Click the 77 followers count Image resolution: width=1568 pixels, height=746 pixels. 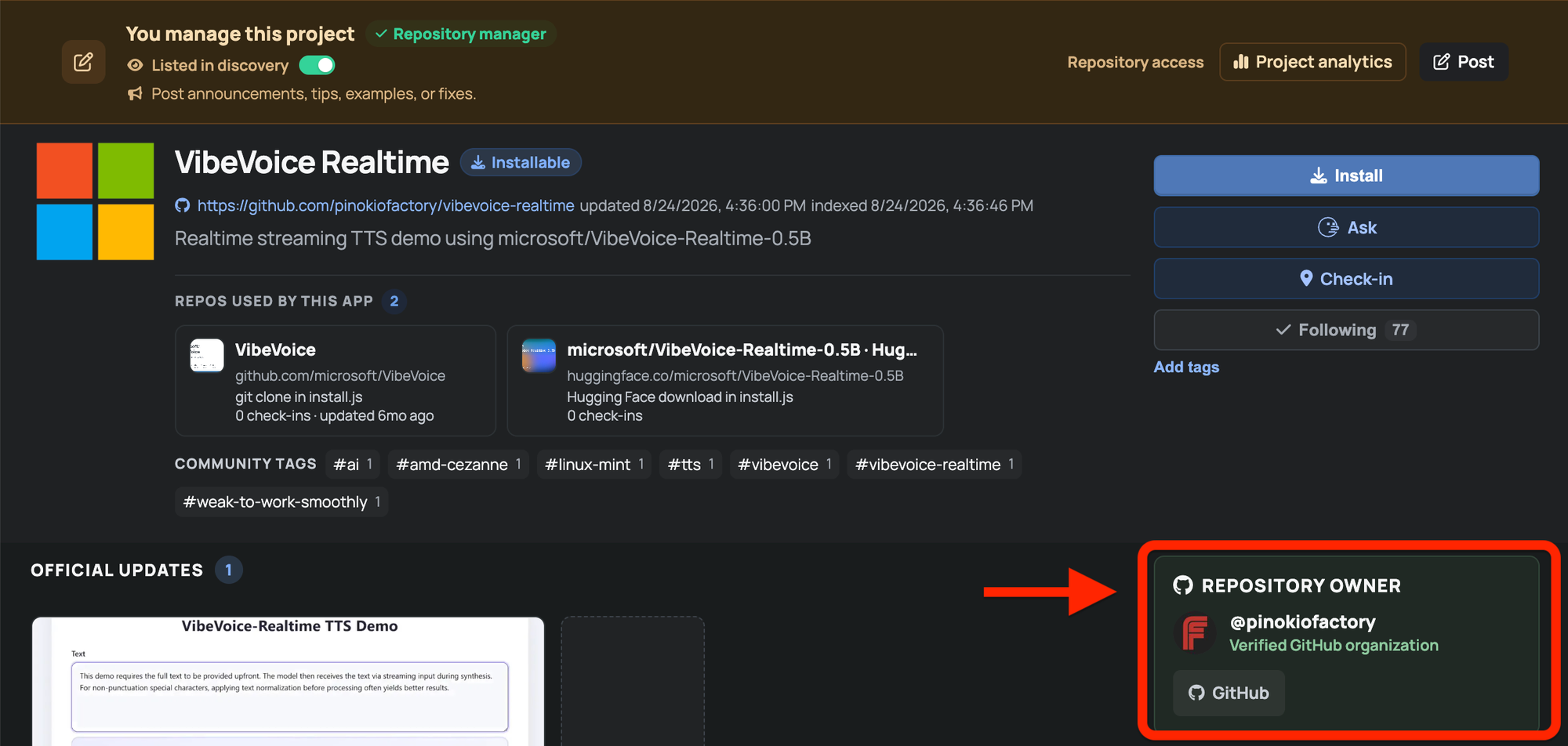pyautogui.click(x=1400, y=330)
